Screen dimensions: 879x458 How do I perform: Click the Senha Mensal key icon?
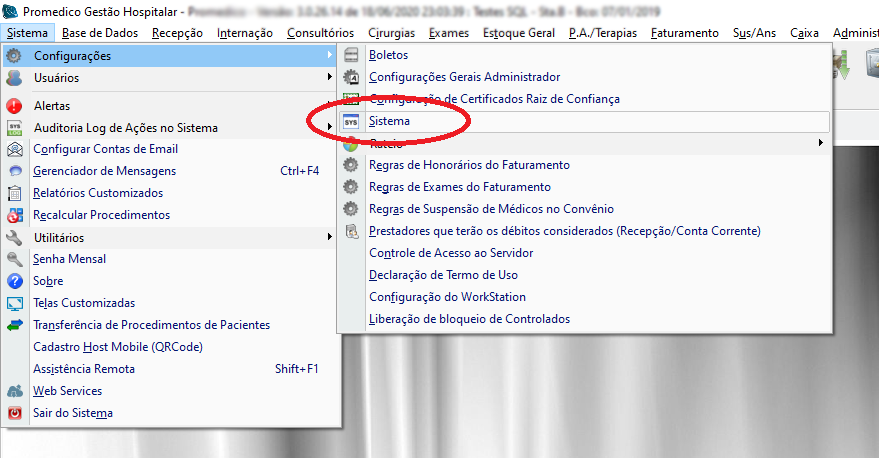(15, 259)
